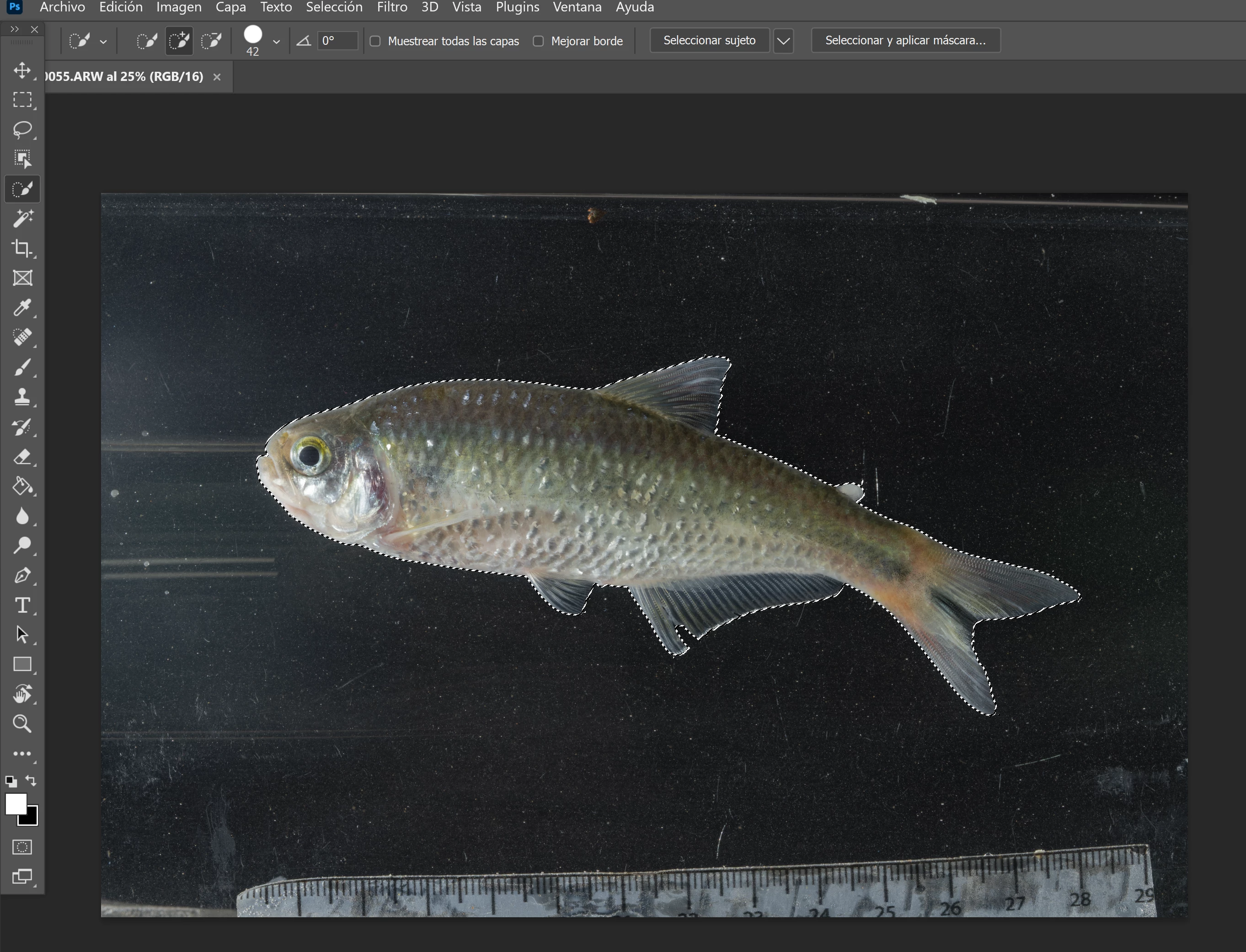The image size is (1246, 952).
Task: Enable Mejorar borde checkbox
Action: 538,41
